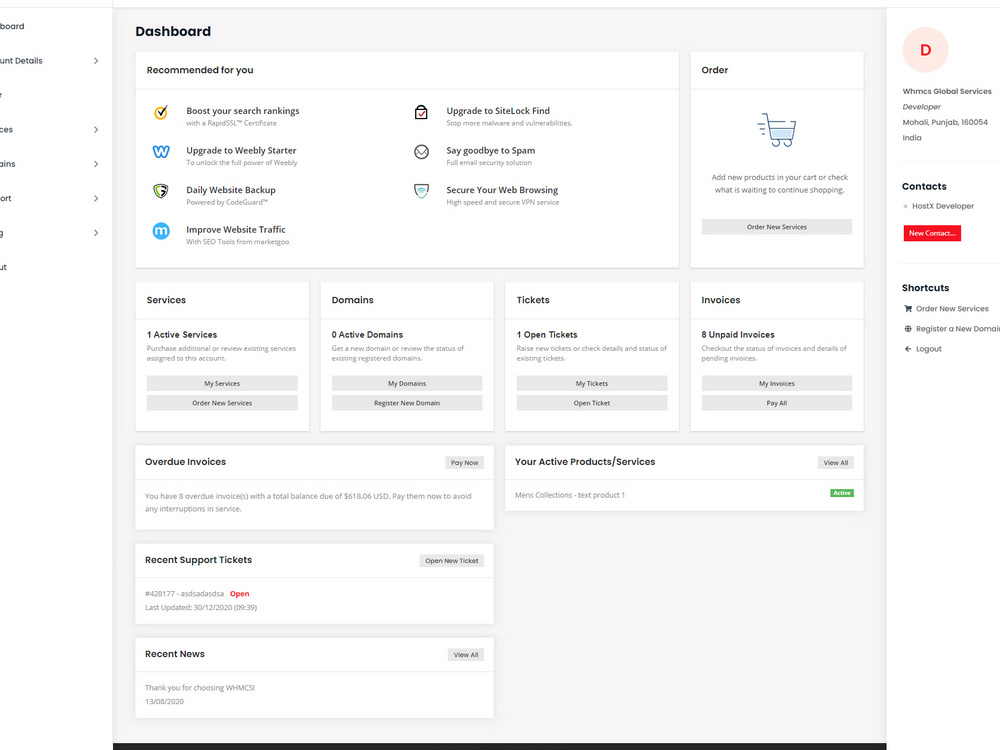Click the 1 Active Services heading
Image resolution: width=1000 pixels, height=750 pixels.
pos(182,335)
